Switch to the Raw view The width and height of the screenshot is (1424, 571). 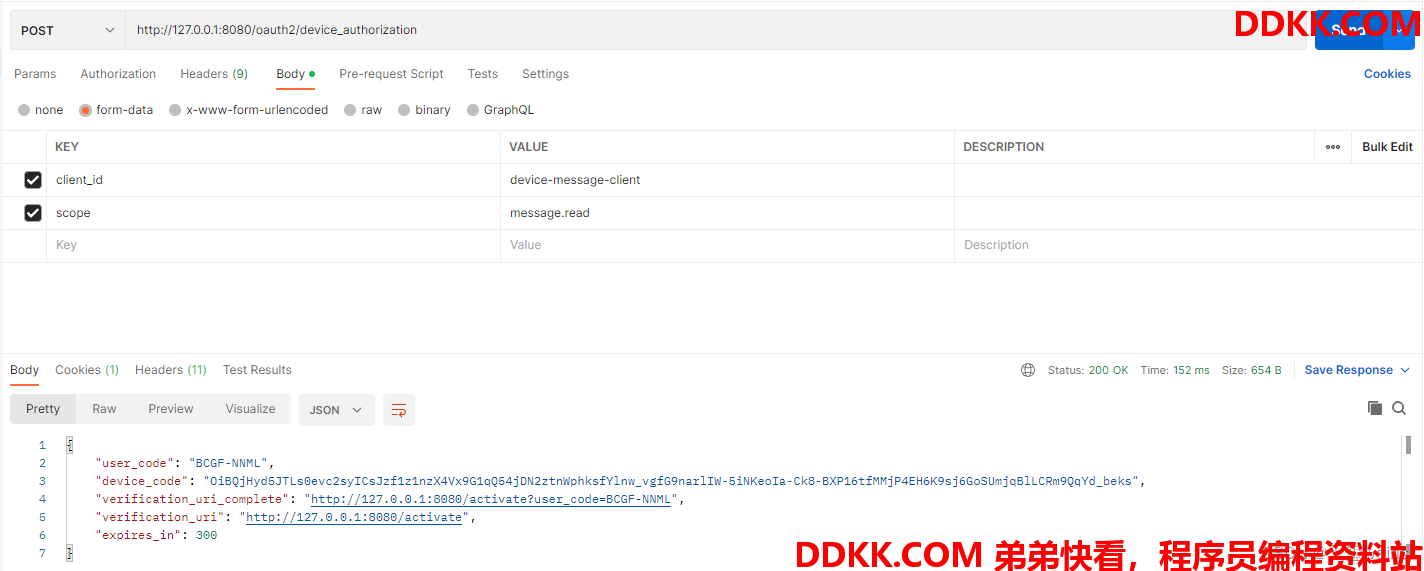click(x=104, y=409)
